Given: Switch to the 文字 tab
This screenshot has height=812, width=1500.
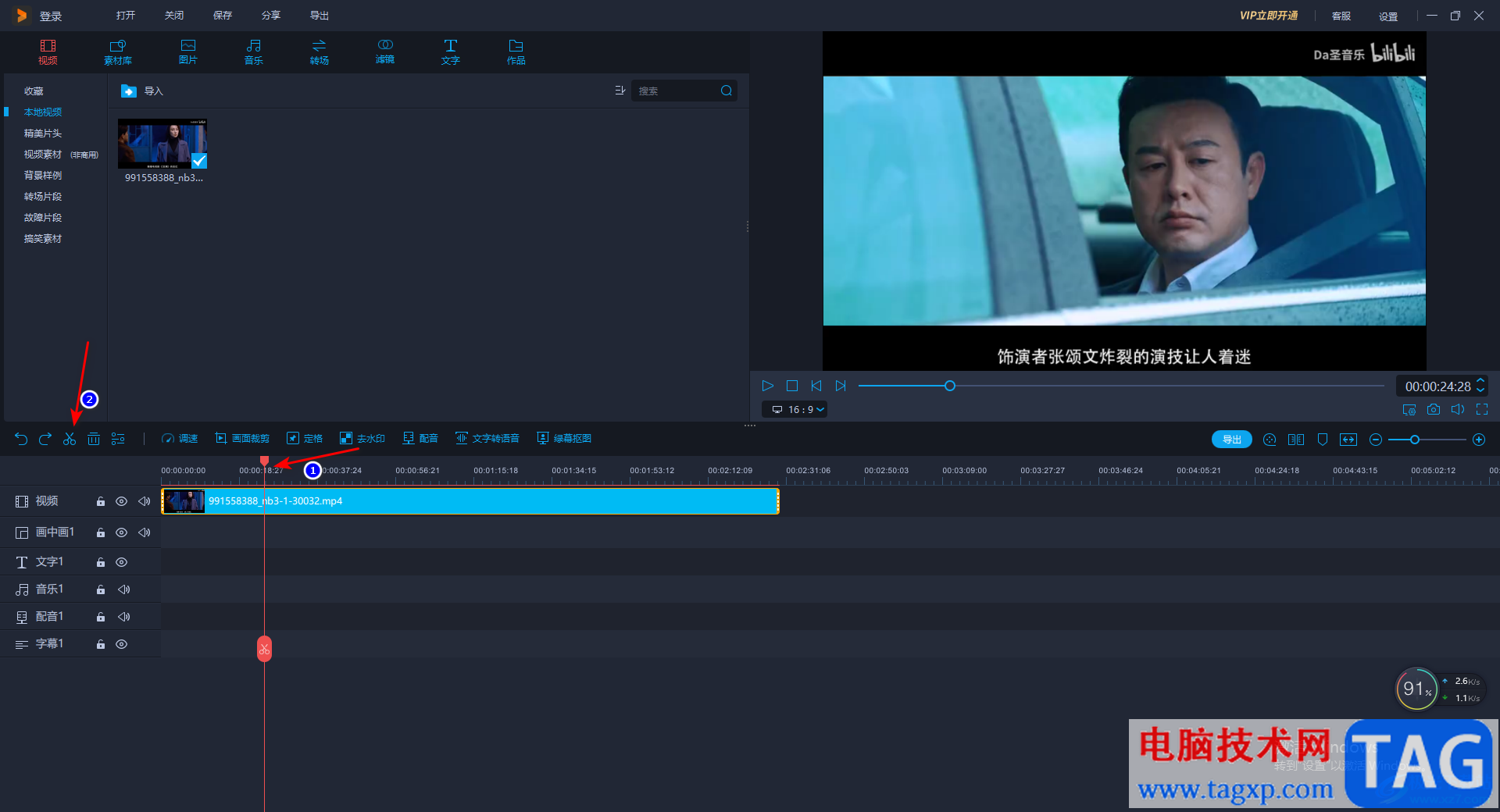Looking at the screenshot, I should coord(451,52).
